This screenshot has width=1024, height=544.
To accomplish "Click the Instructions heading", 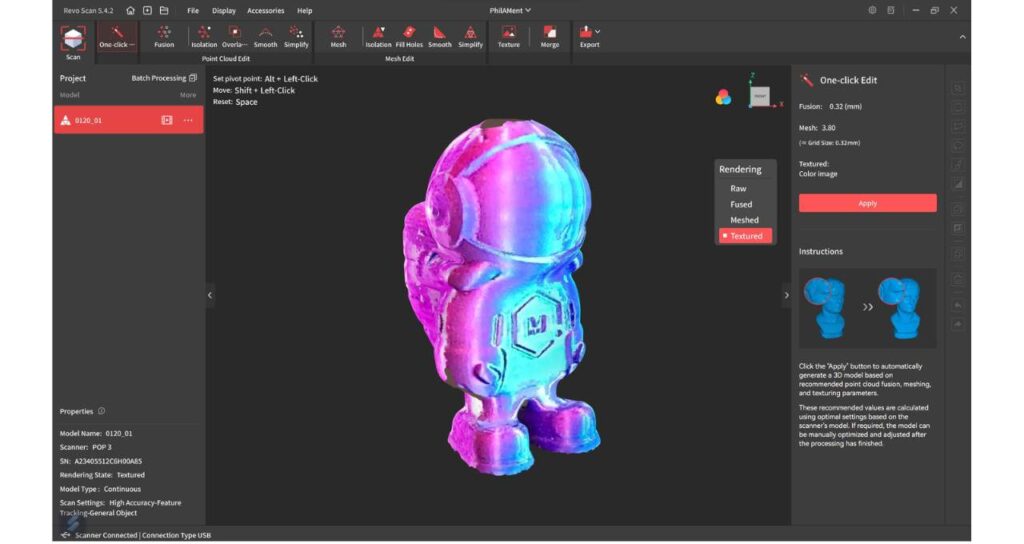I will [x=821, y=251].
